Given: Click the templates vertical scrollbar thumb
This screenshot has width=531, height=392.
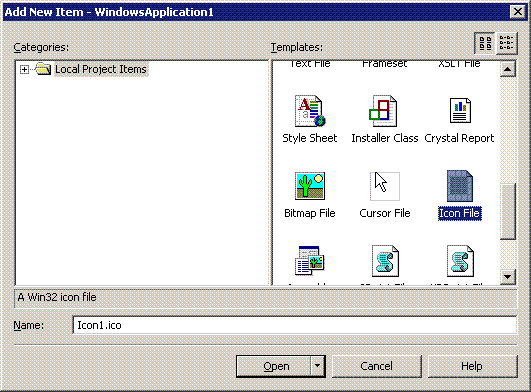Looking at the screenshot, I should pos(507,212).
